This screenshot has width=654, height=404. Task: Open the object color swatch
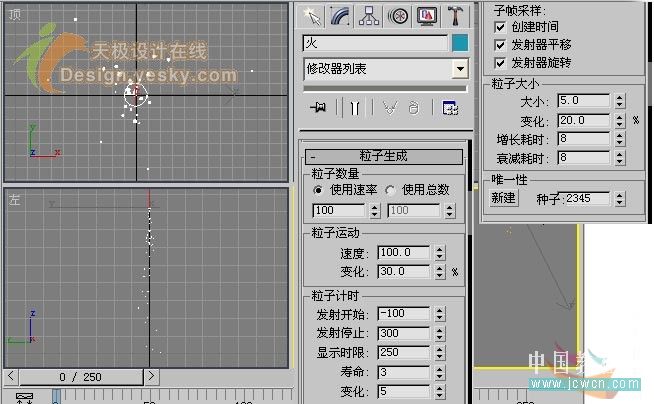tap(460, 43)
